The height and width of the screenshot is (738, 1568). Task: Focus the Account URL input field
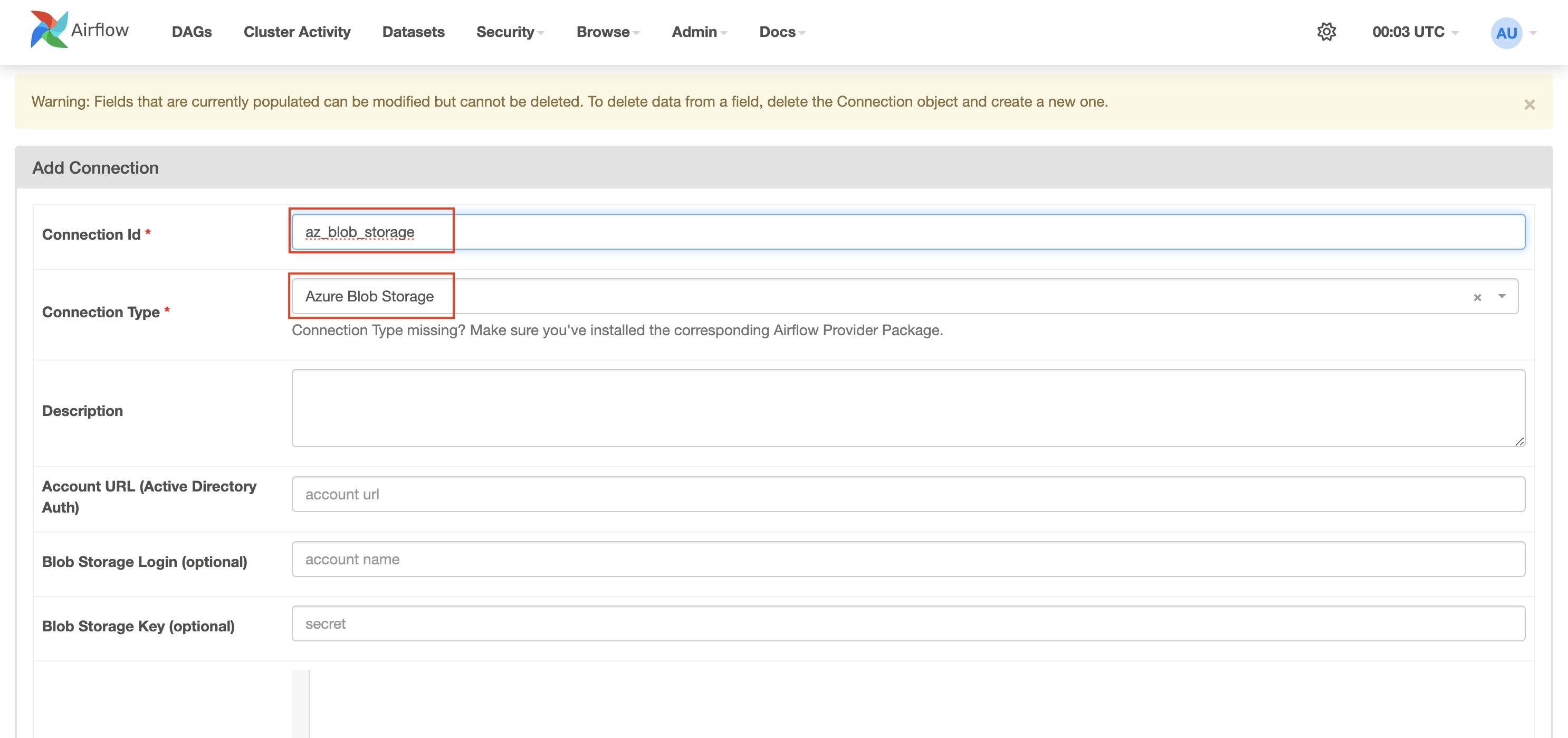[x=908, y=495]
